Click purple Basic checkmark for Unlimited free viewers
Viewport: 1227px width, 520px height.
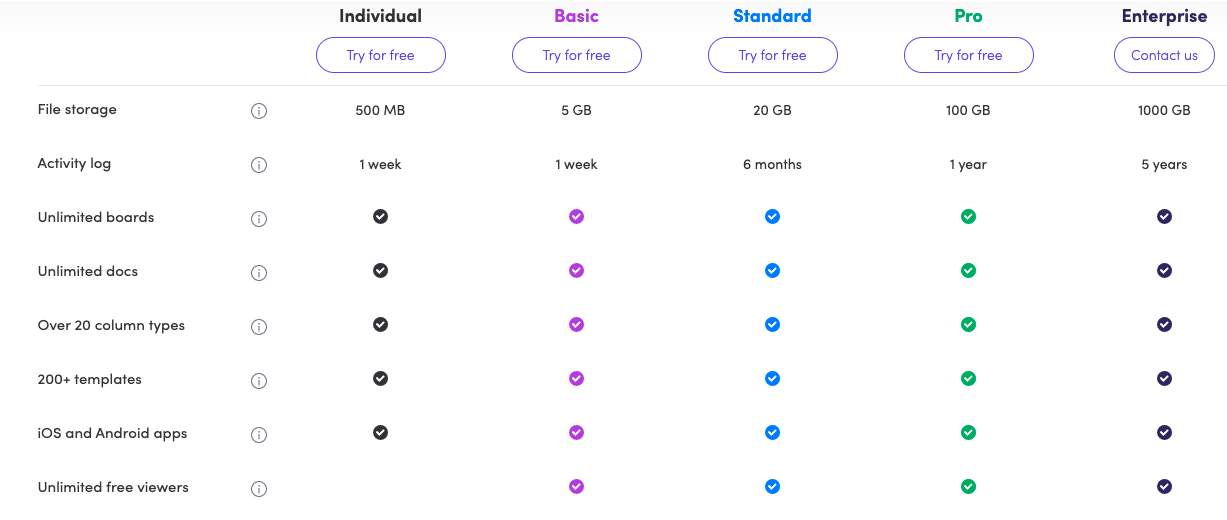[576, 486]
